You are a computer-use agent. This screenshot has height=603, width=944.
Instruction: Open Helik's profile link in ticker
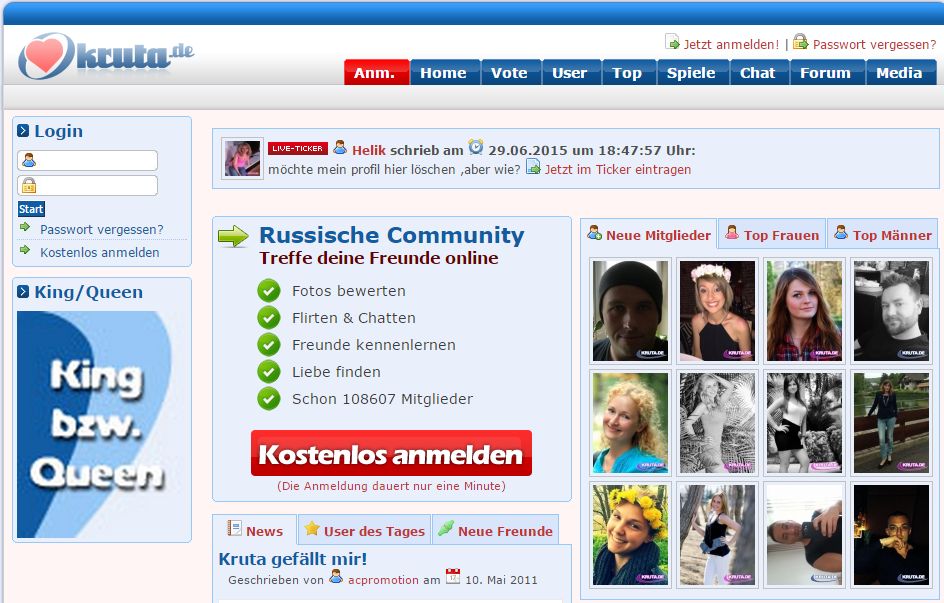coord(368,150)
